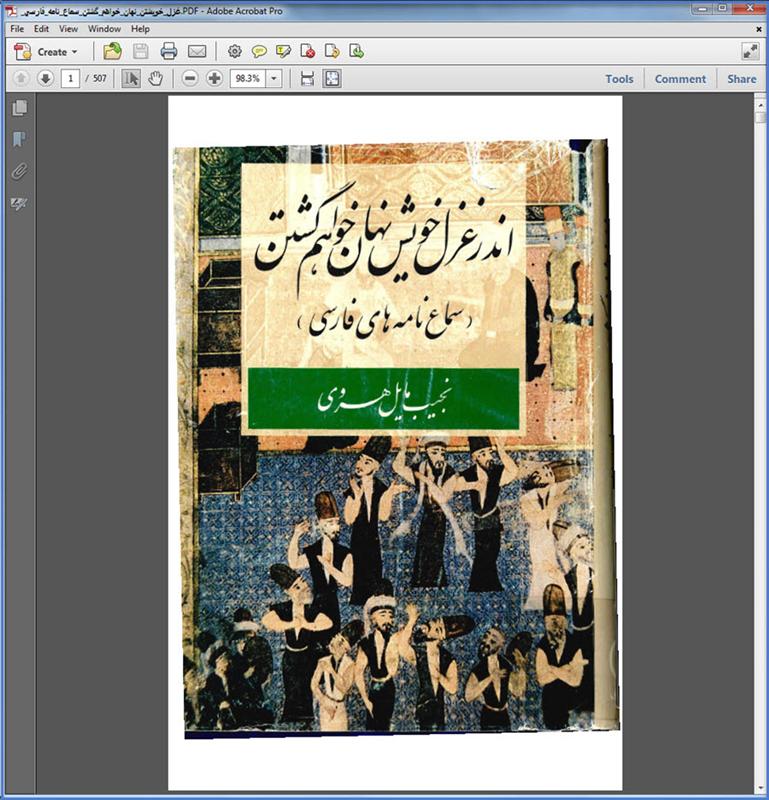Open preferences gear icon in toolbar

point(235,52)
